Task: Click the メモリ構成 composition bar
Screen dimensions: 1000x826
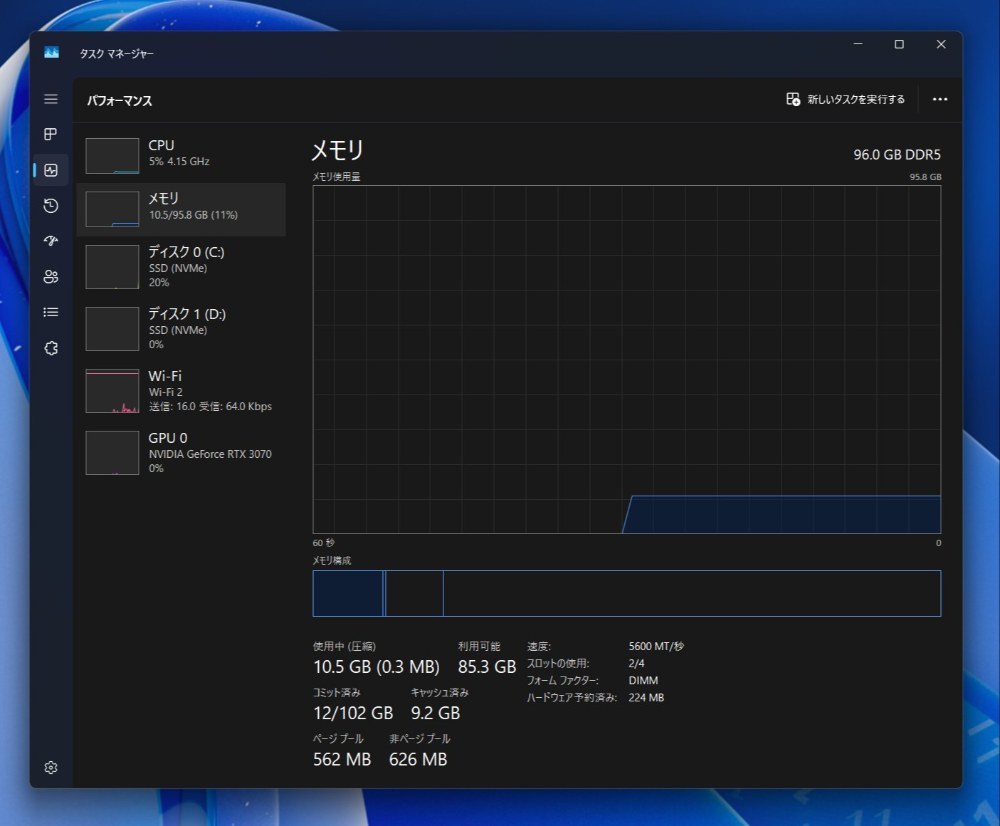Action: point(626,593)
